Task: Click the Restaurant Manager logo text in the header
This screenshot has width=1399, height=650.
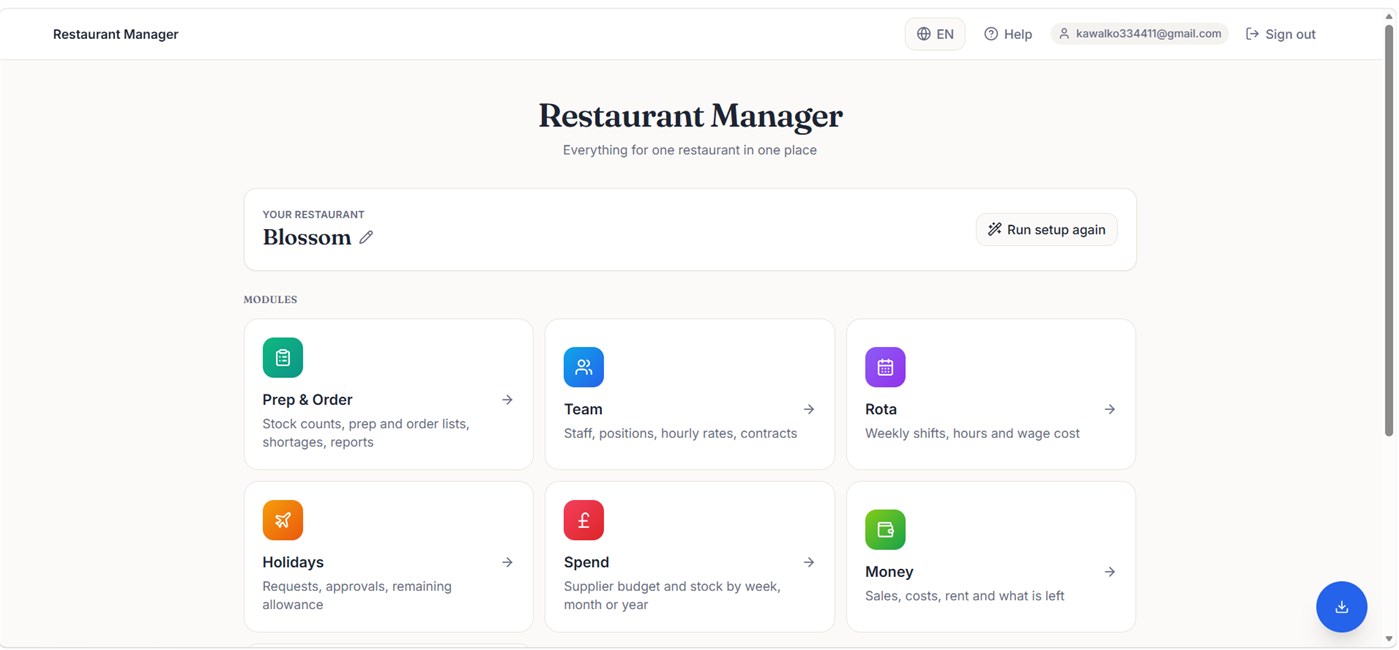Action: (115, 34)
